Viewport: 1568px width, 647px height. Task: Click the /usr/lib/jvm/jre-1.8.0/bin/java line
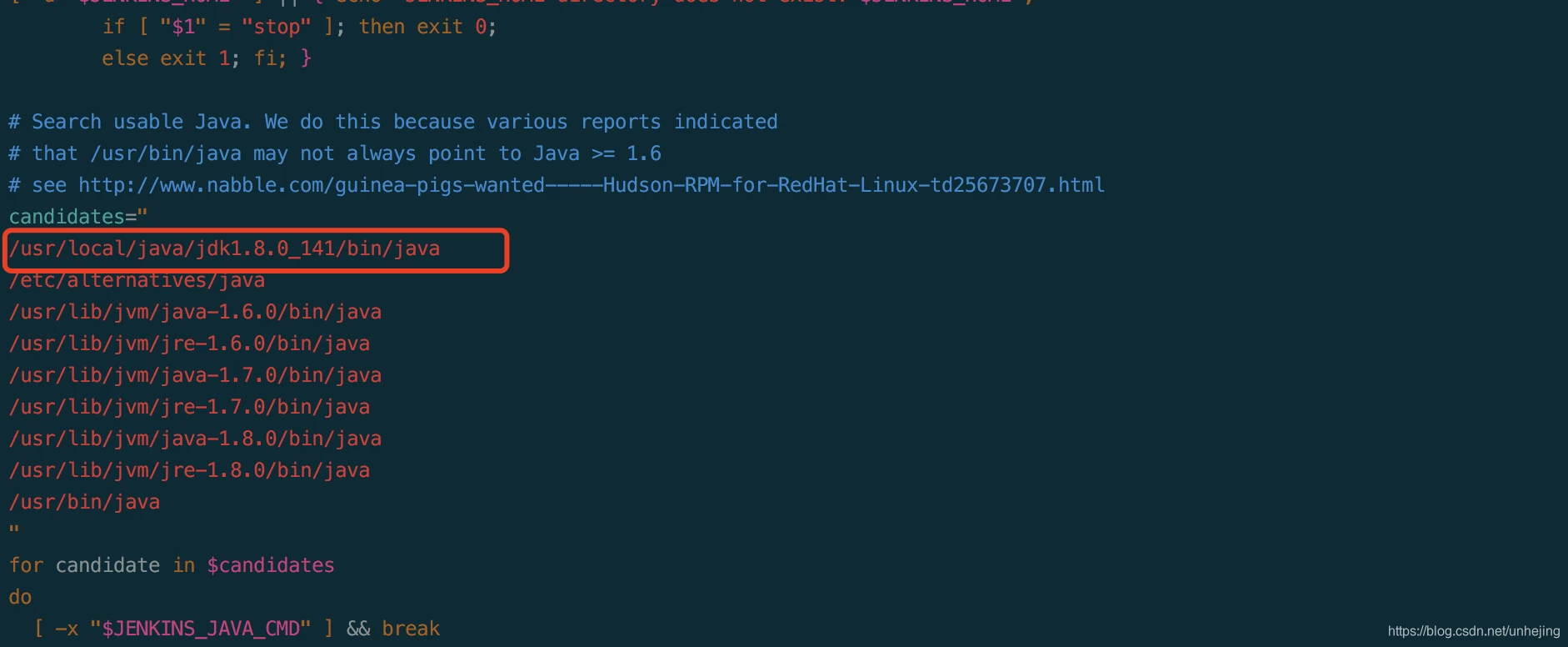(x=189, y=470)
